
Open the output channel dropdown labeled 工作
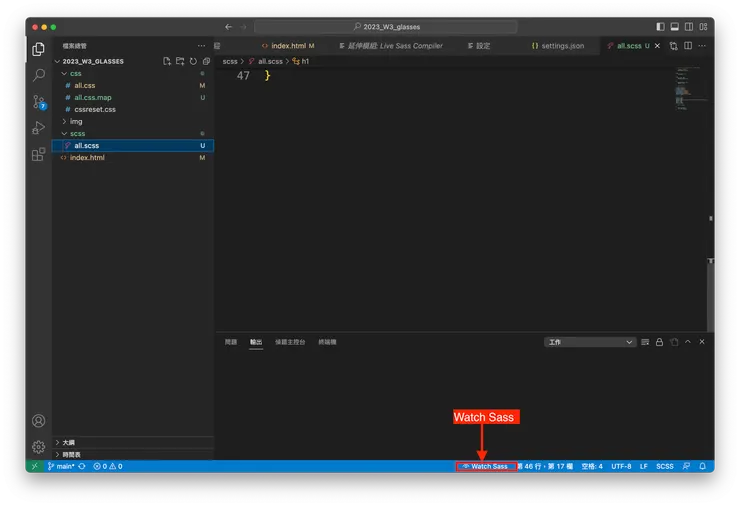click(590, 342)
